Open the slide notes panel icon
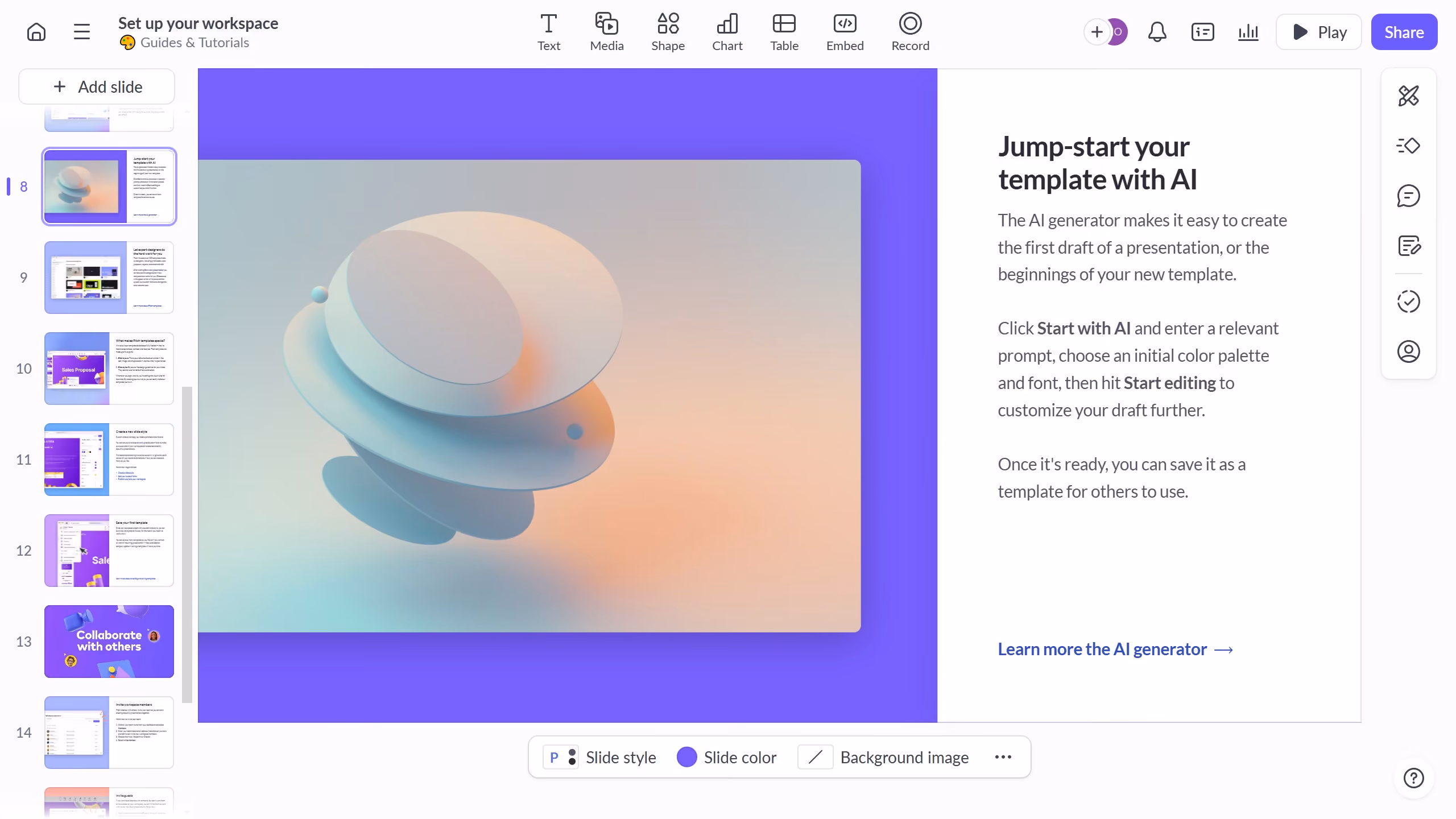Image resolution: width=1456 pixels, height=819 pixels. pos(1408,246)
